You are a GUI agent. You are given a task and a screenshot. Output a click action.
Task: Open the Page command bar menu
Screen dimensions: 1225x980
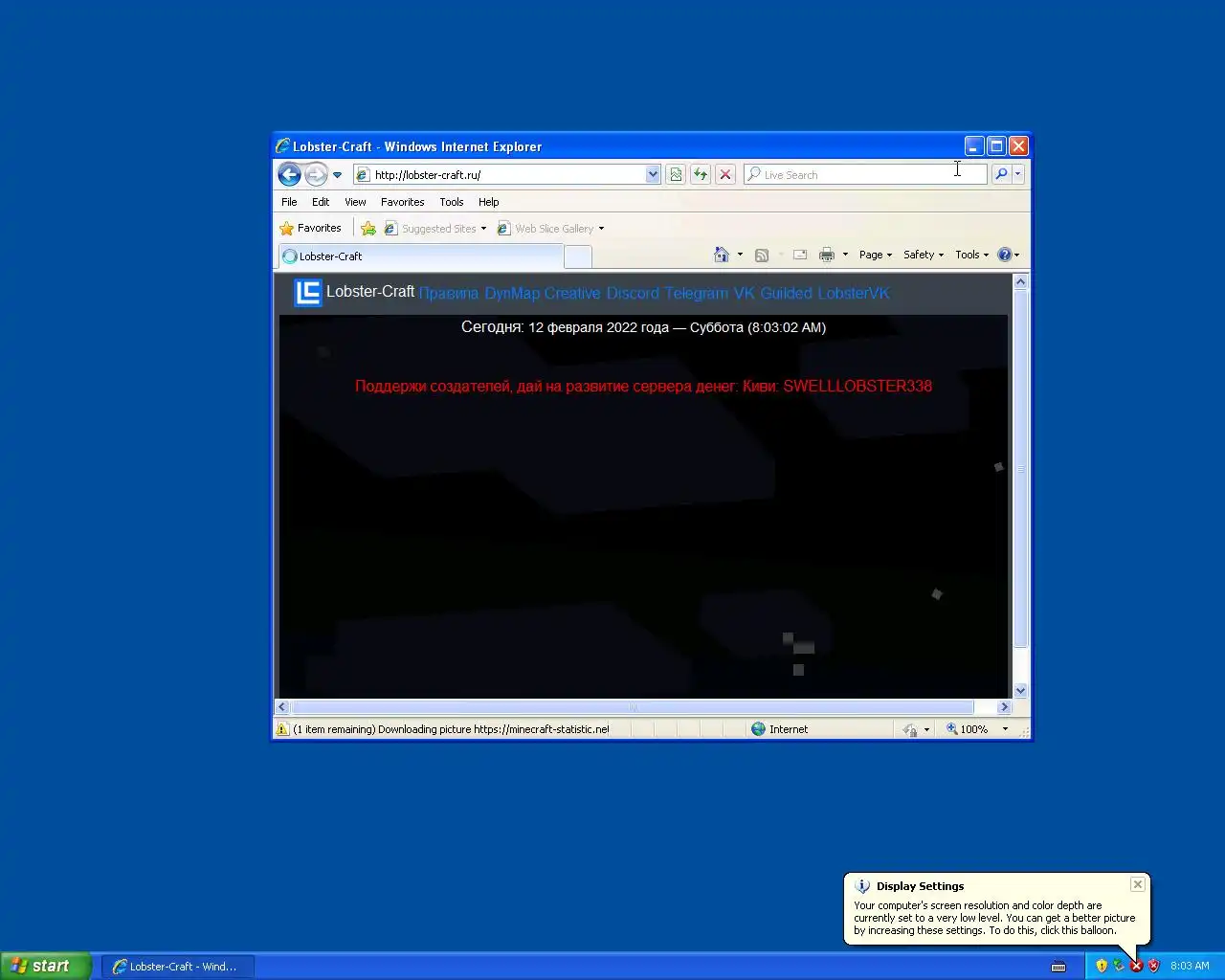(x=876, y=255)
